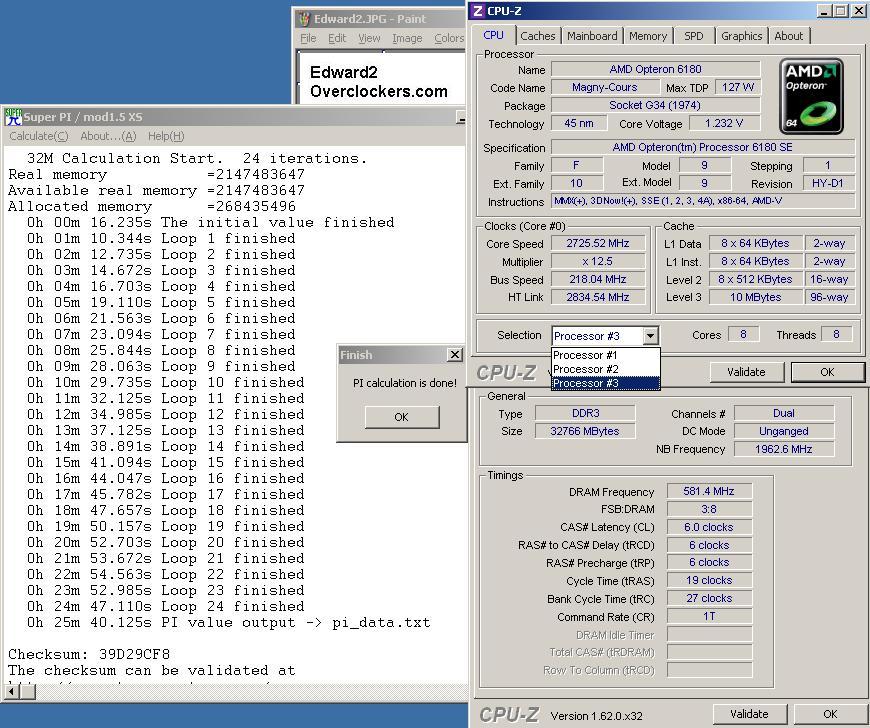Click the memory Type DDR3 value
Viewport: 870px width, 728px height.
click(x=585, y=413)
